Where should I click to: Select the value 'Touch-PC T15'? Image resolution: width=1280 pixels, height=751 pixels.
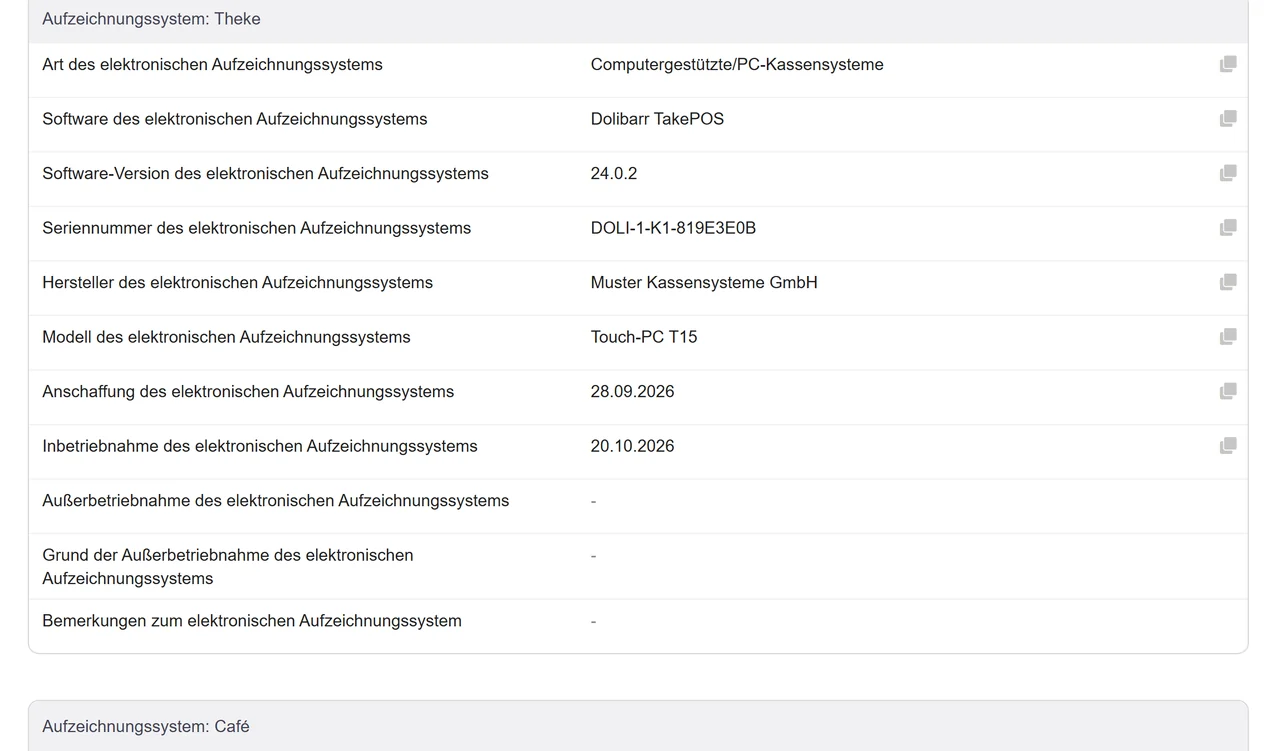click(x=644, y=337)
